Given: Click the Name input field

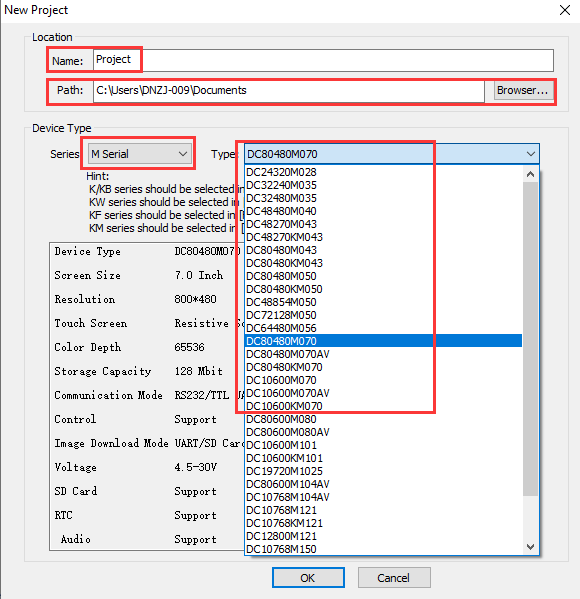Looking at the screenshot, I should pos(323,60).
